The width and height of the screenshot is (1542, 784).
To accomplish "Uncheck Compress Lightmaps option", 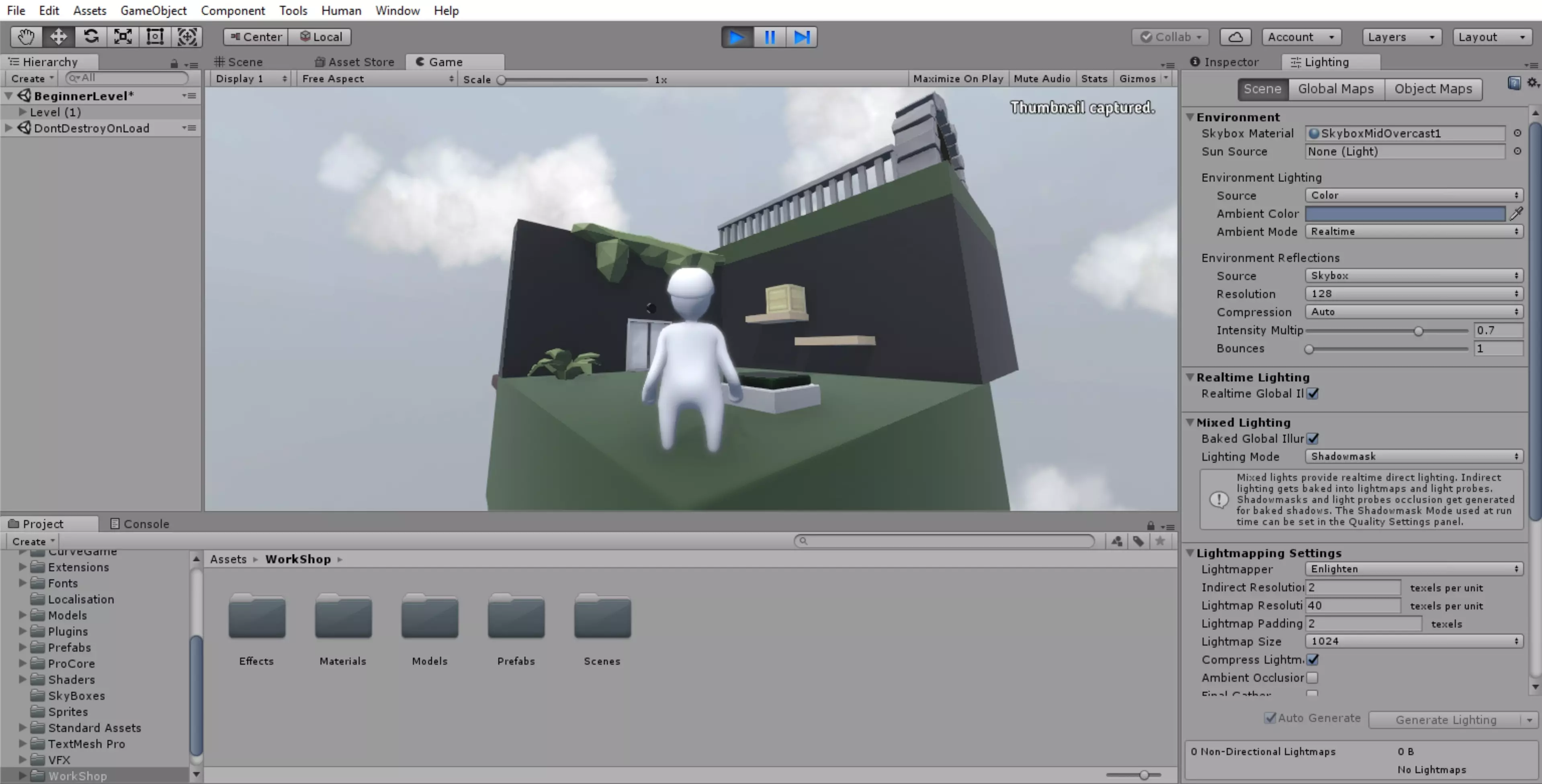I will (x=1313, y=659).
